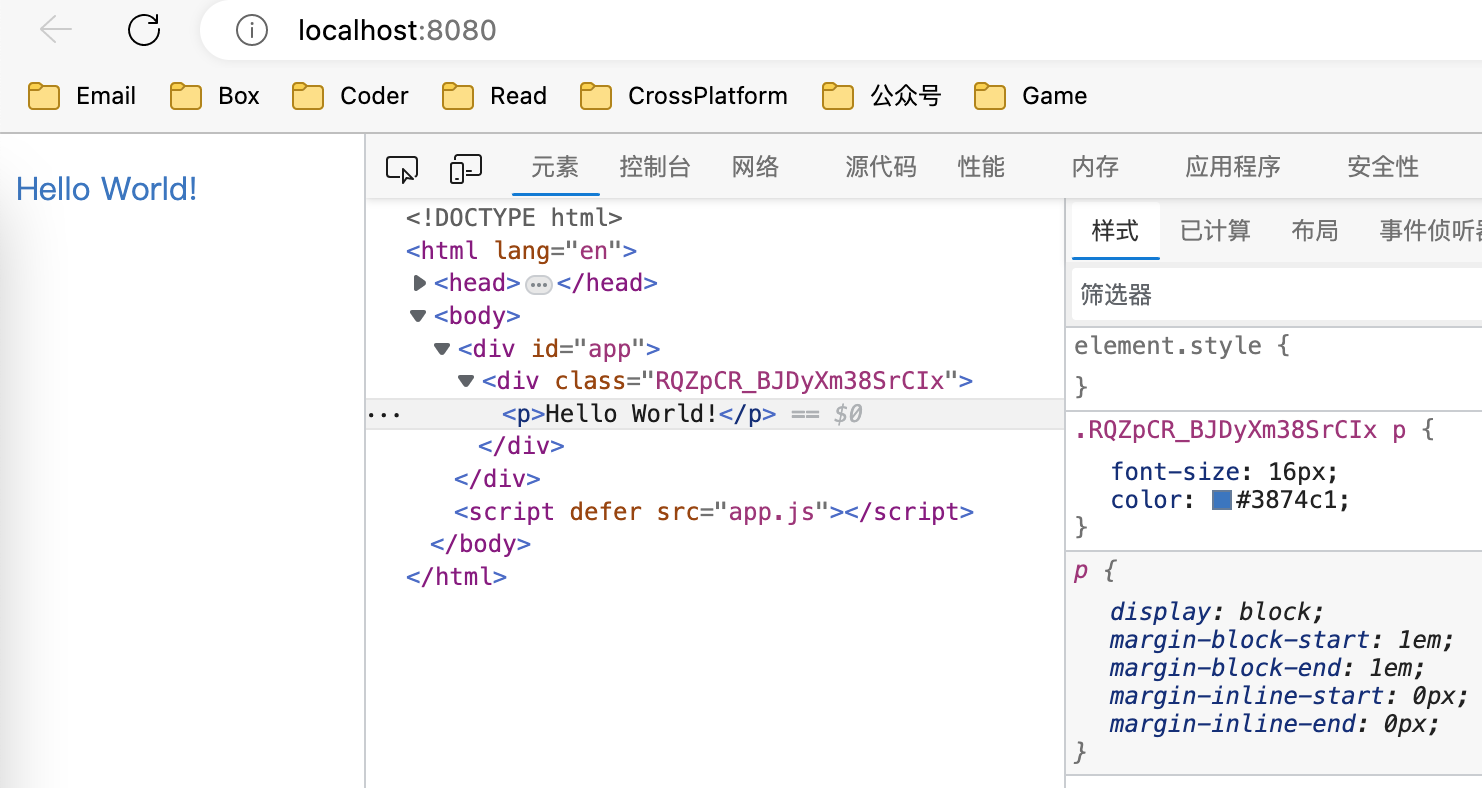The image size is (1482, 788).
Task: Toggle device emulation toolbar icon
Action: coord(465,169)
